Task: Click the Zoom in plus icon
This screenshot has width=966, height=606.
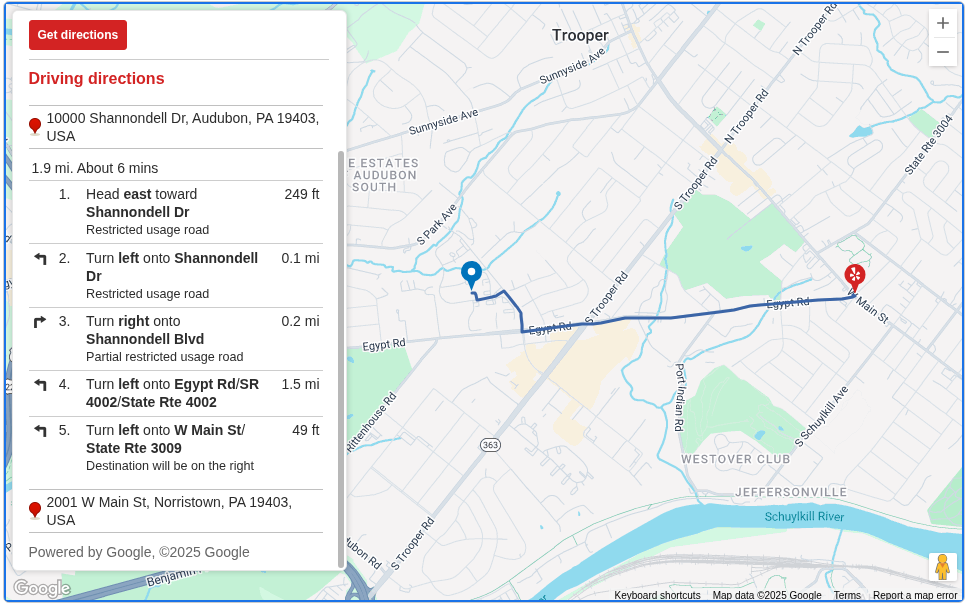Action: [942, 22]
